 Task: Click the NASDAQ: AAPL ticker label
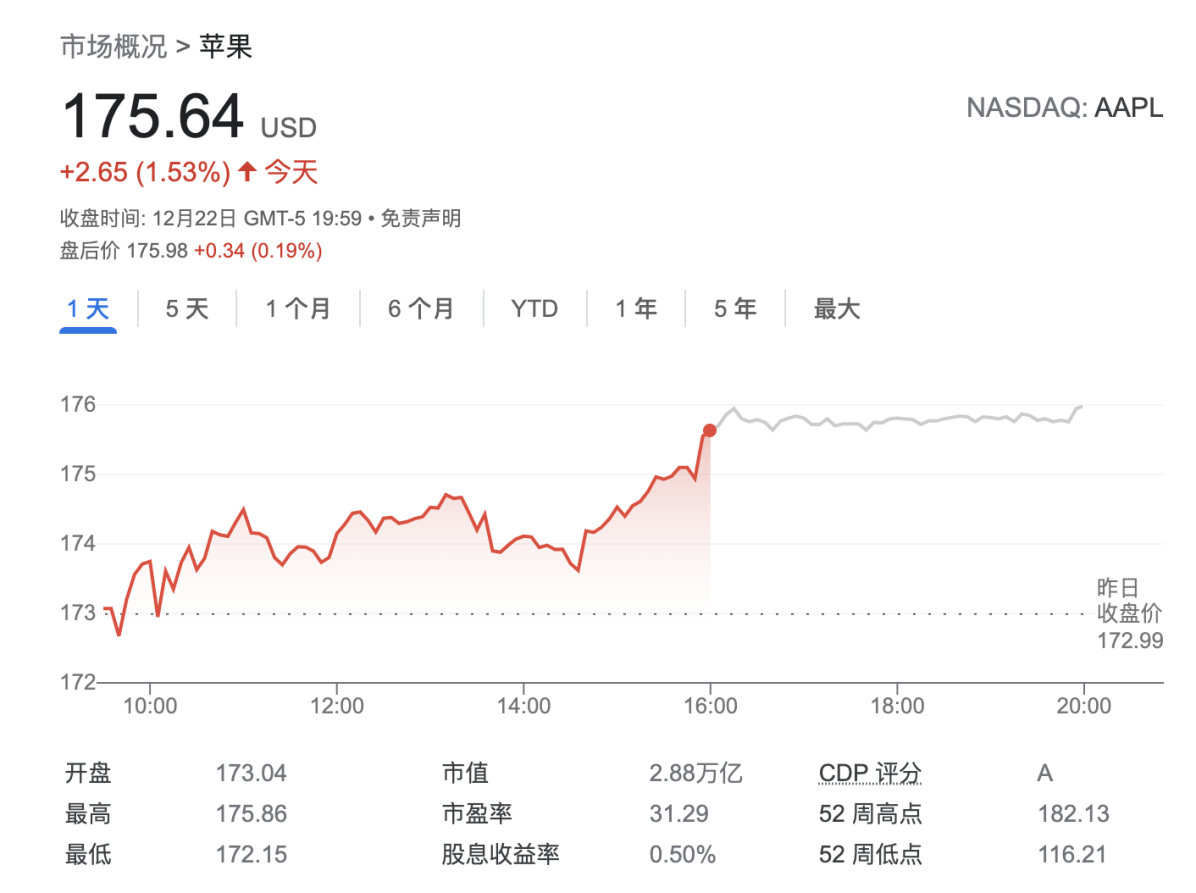pyautogui.click(x=1064, y=108)
